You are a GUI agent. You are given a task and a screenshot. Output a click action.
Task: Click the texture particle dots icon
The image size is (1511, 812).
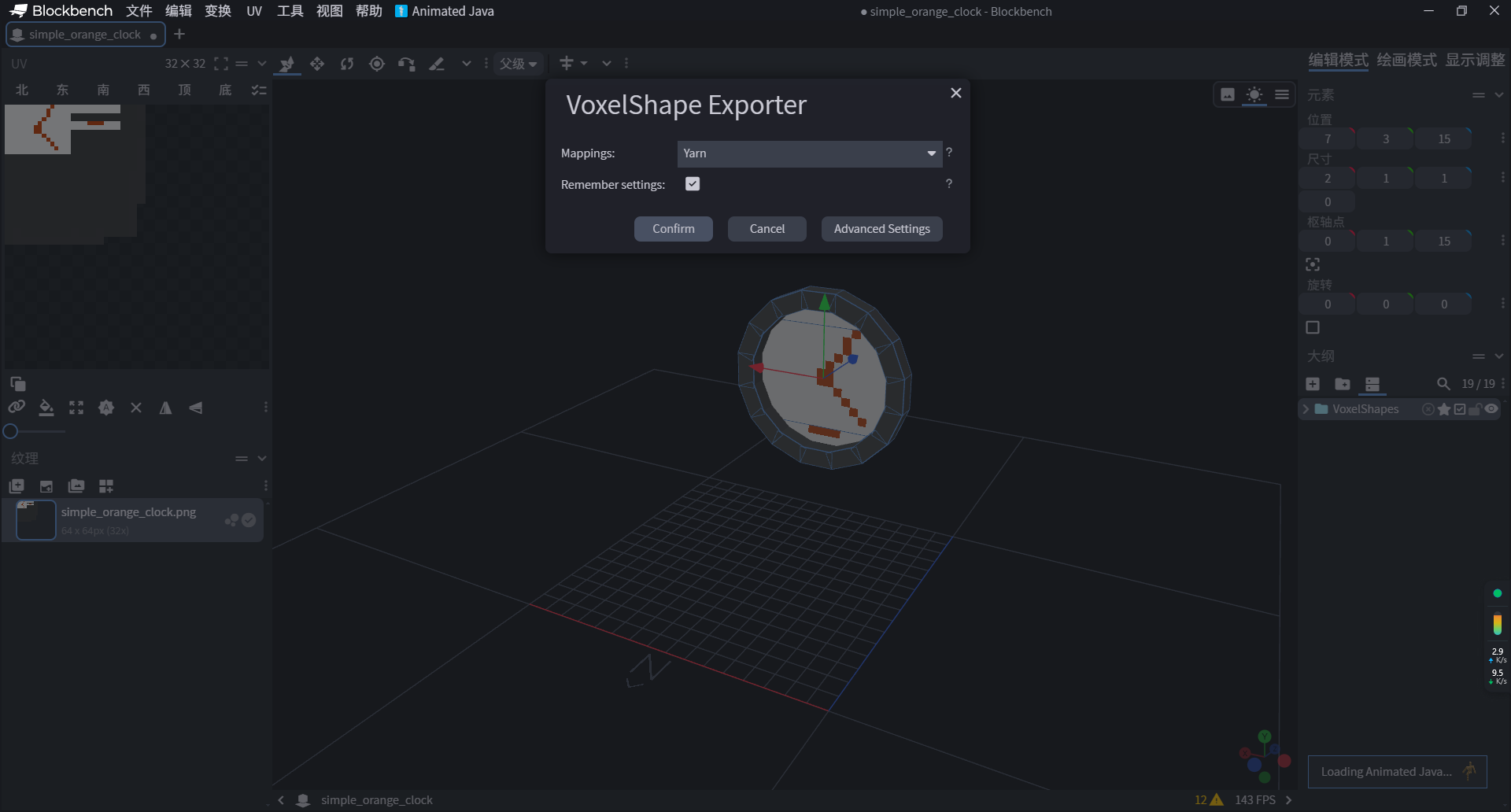[x=231, y=520]
